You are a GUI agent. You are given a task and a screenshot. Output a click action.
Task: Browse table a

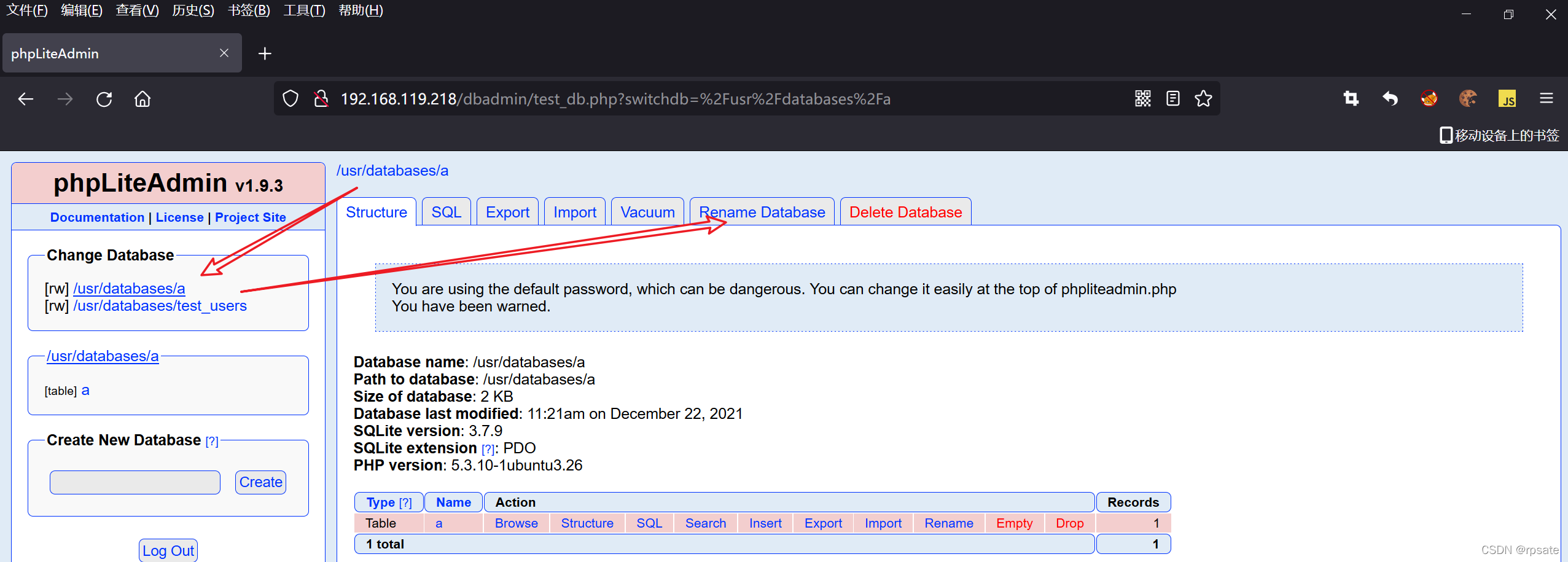(517, 523)
